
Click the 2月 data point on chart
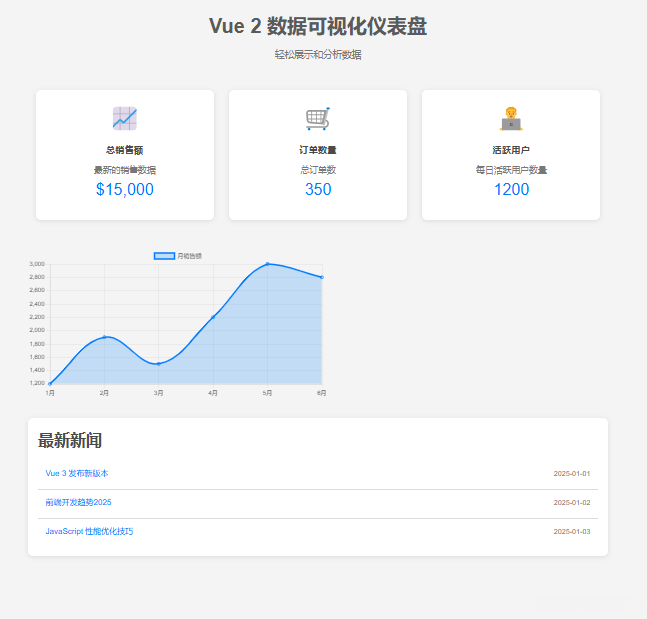tap(104, 337)
